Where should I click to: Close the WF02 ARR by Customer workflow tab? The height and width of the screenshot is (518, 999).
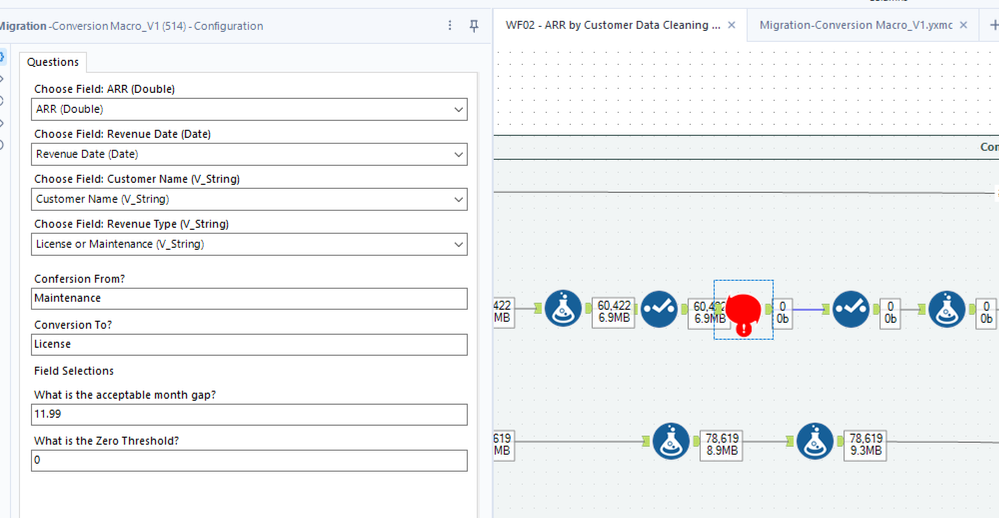[731, 25]
